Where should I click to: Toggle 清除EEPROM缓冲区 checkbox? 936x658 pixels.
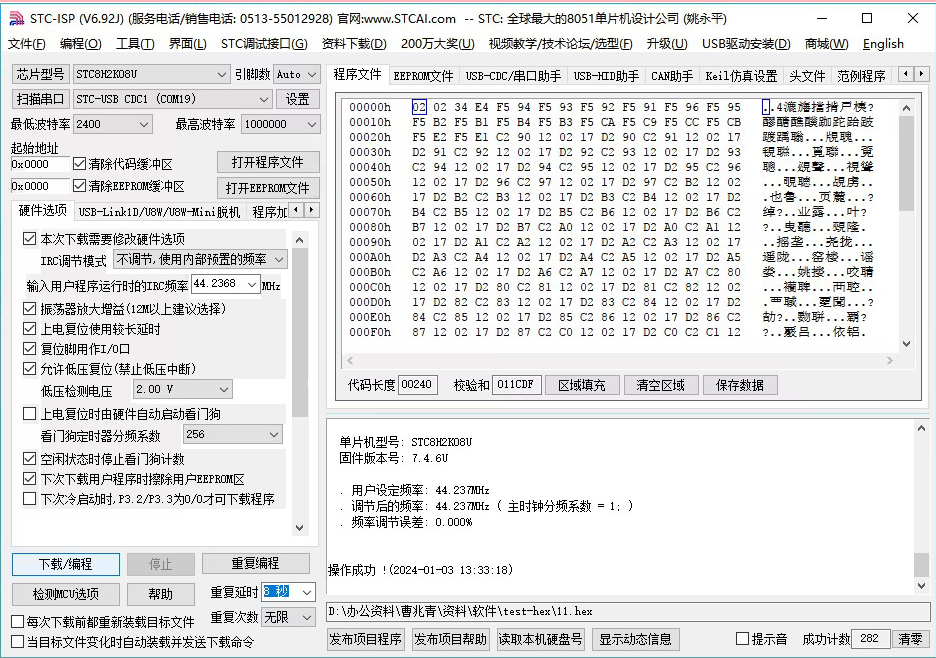tap(79, 186)
